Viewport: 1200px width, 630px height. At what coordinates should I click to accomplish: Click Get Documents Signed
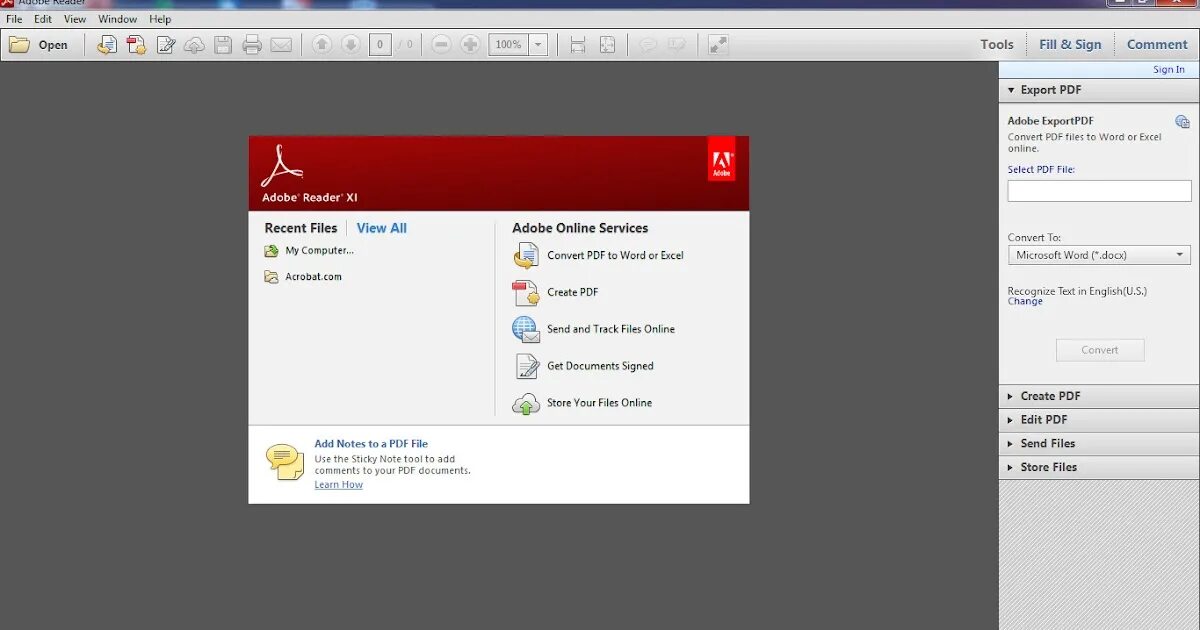tap(600, 366)
